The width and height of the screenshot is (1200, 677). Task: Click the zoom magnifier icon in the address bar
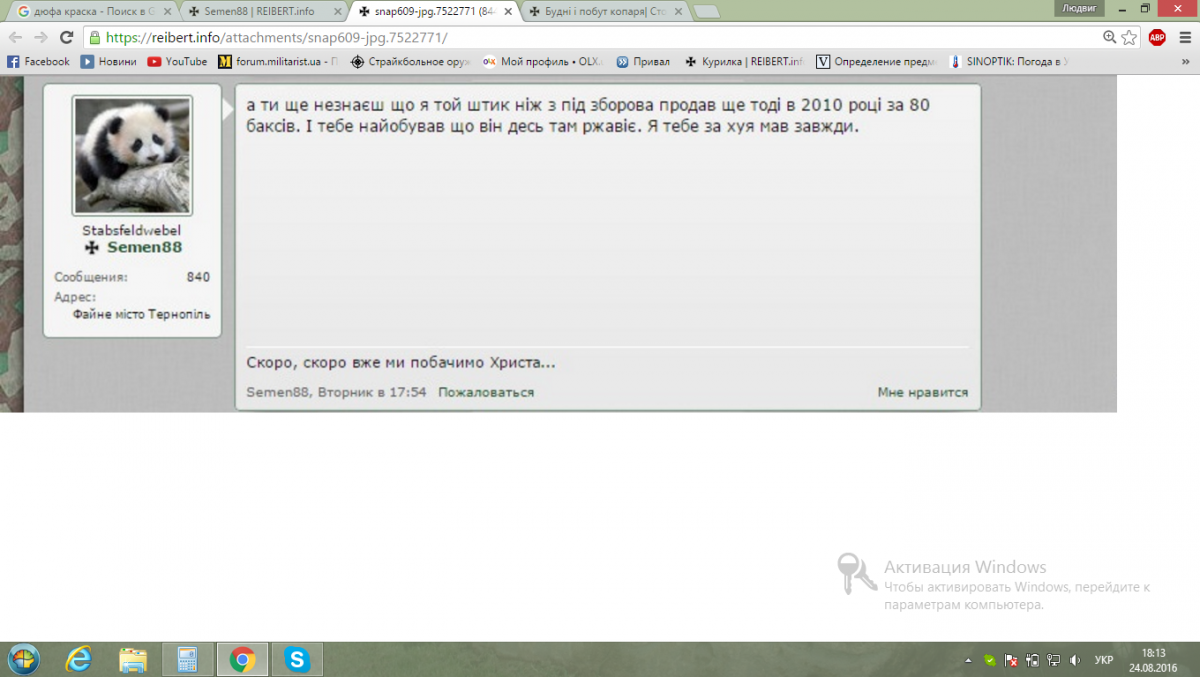pyautogui.click(x=1109, y=37)
